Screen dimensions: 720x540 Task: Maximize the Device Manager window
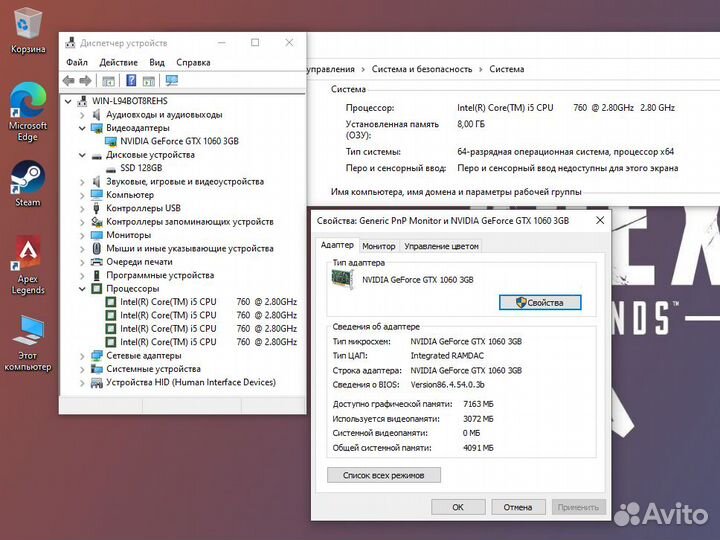[x=255, y=43]
